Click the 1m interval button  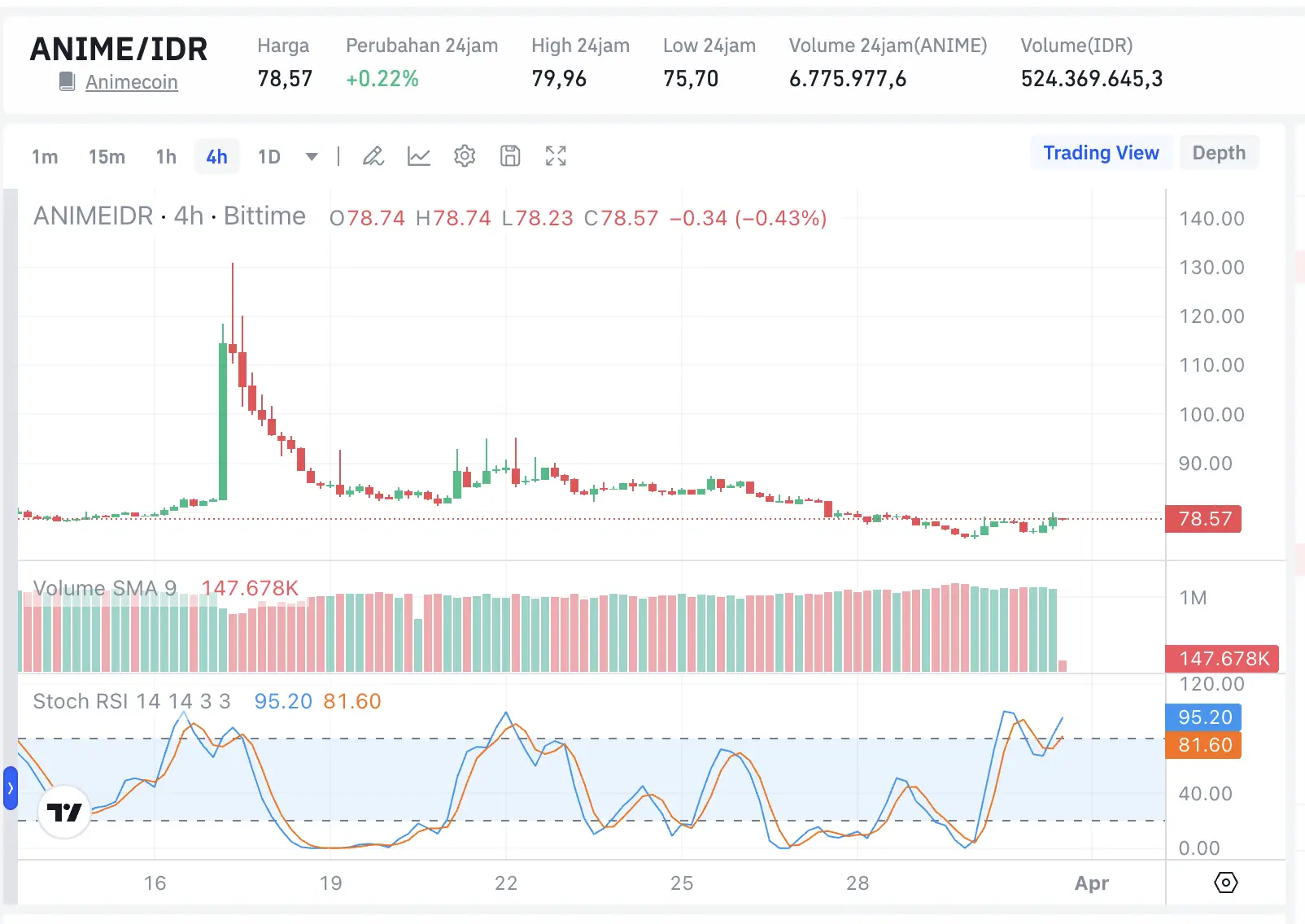point(45,156)
